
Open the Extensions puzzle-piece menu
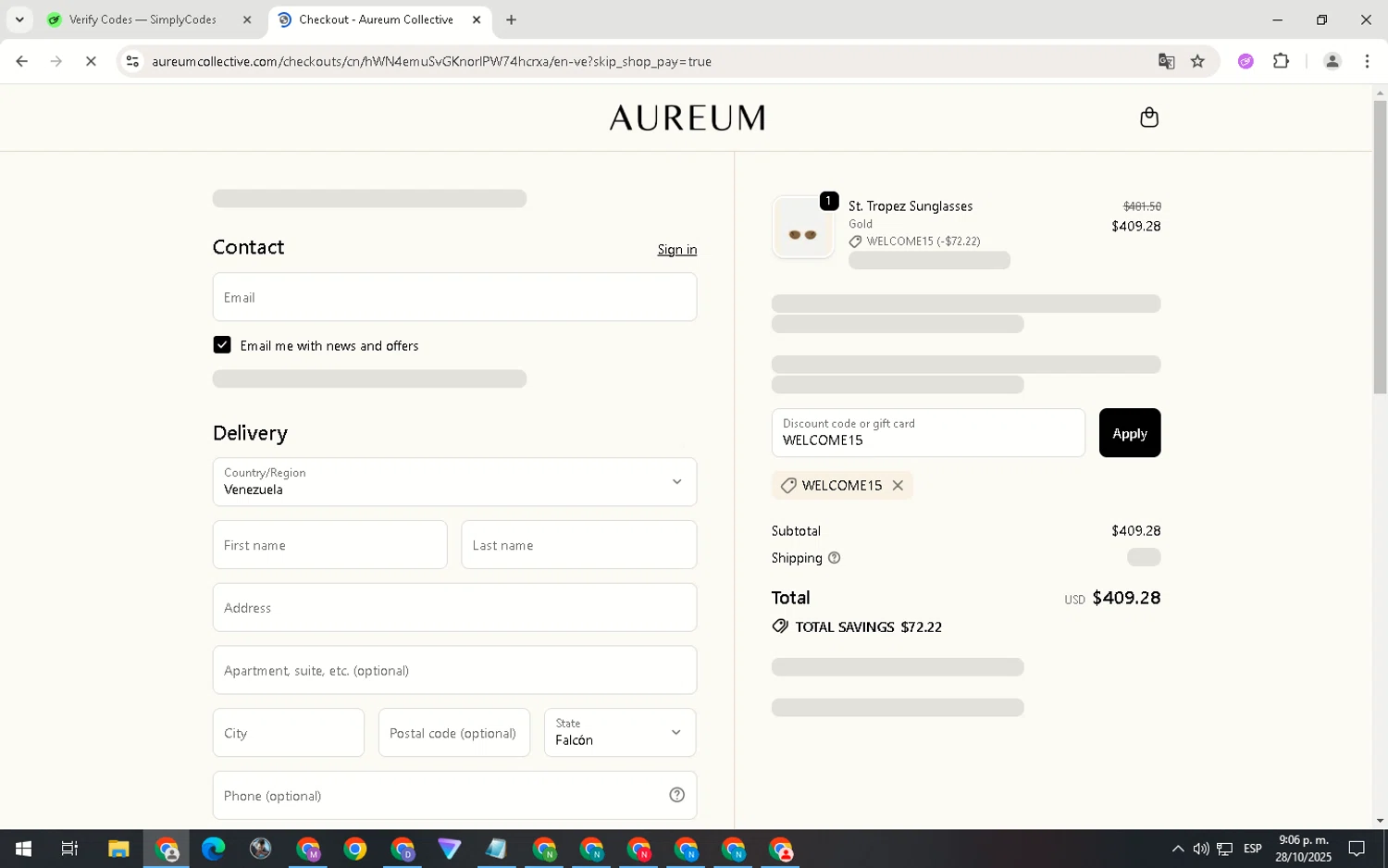1281,61
